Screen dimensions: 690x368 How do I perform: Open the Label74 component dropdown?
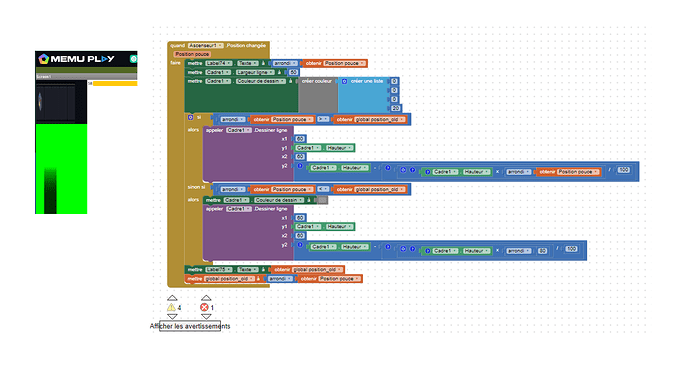pos(218,63)
